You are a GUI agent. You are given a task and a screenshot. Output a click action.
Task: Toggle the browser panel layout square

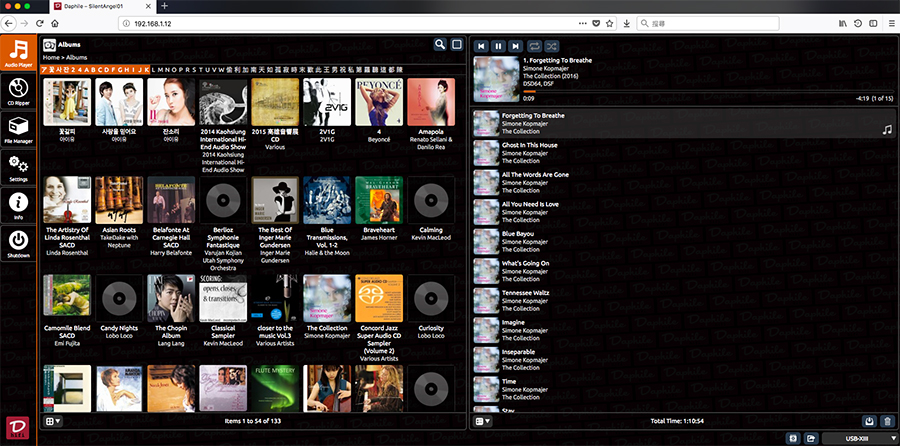coord(457,44)
